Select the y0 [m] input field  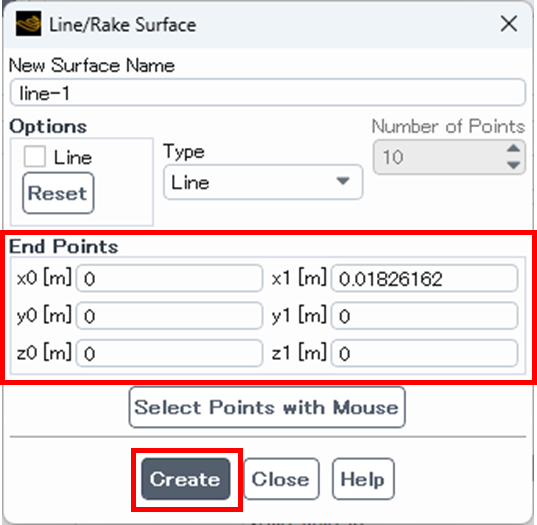[x=170, y=316]
